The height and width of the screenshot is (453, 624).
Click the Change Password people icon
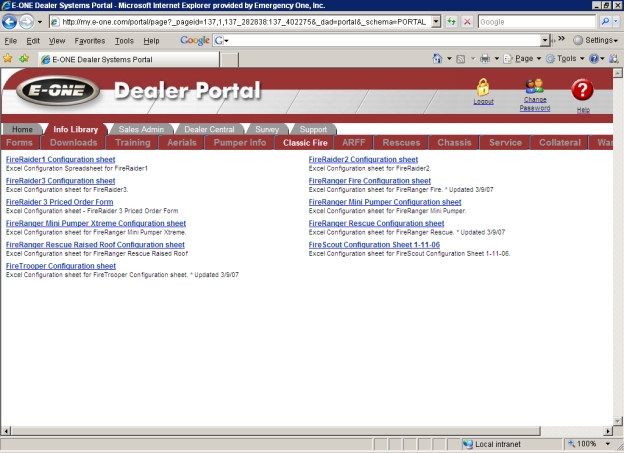534,86
